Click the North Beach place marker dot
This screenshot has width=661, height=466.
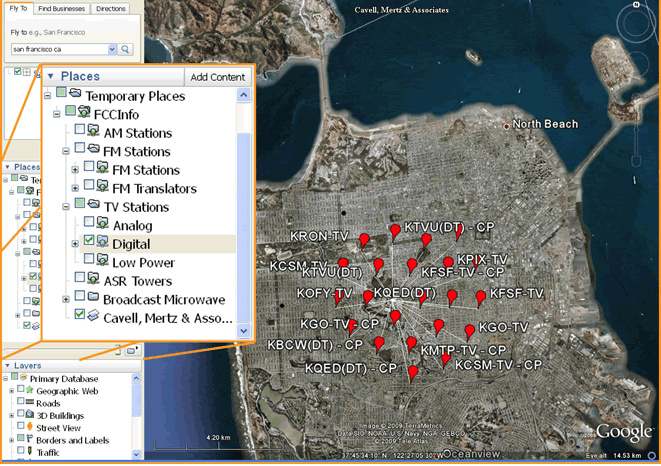[506, 126]
